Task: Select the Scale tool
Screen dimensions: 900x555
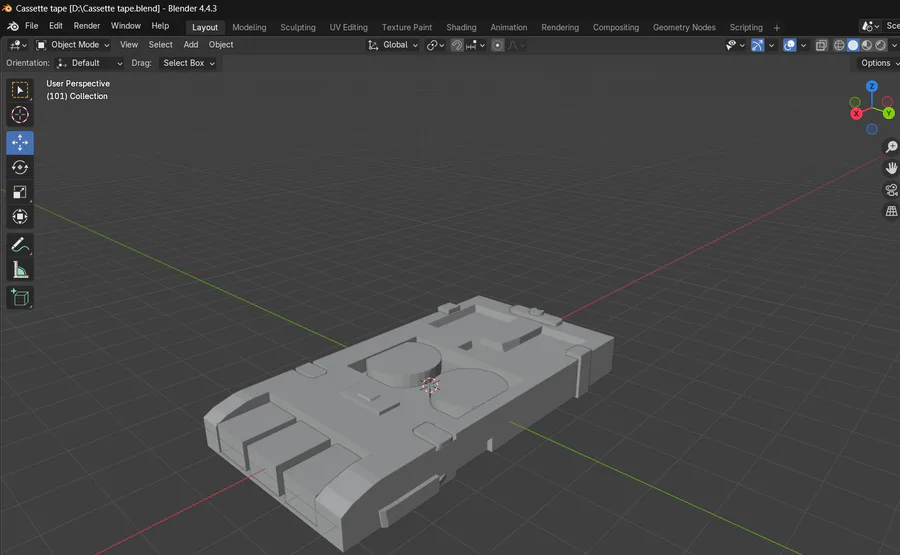Action: tap(20, 192)
